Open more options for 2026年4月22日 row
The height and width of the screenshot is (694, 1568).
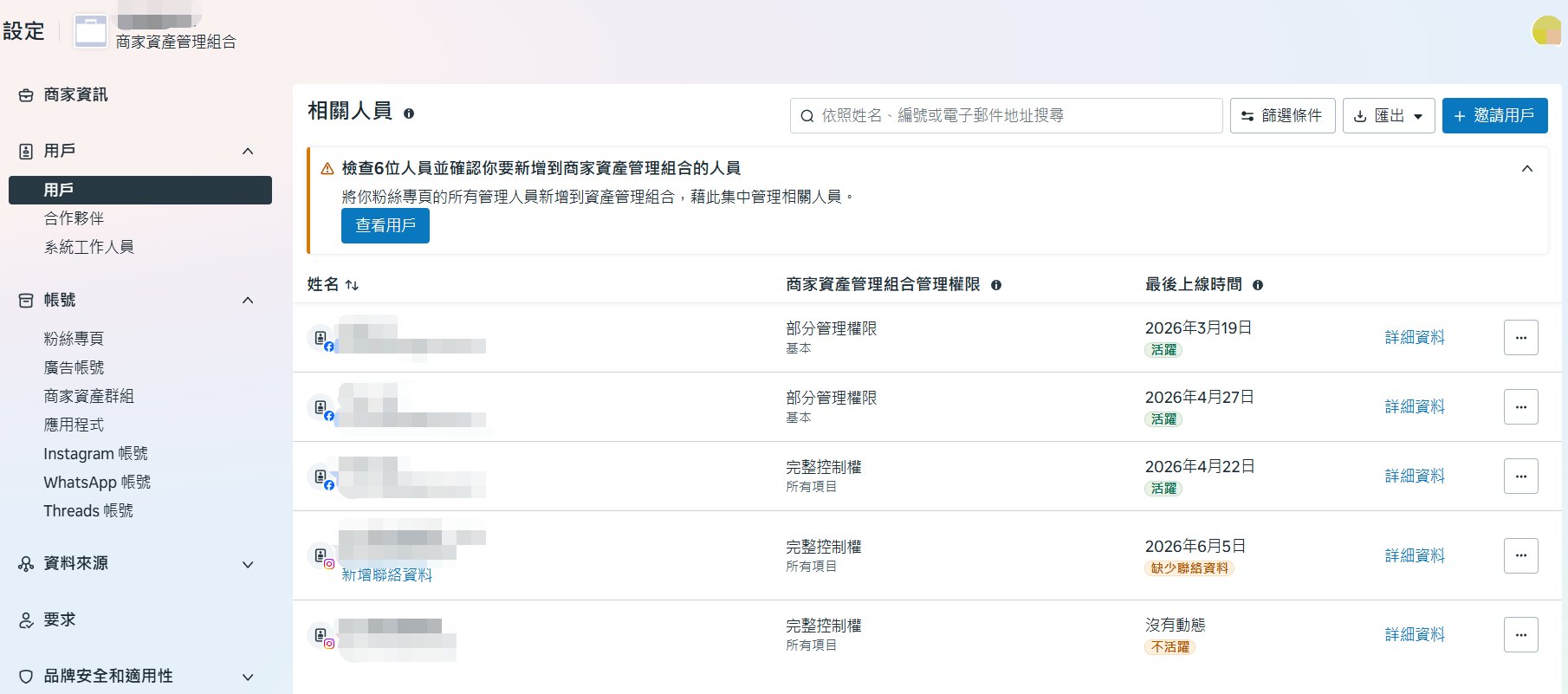click(x=1521, y=477)
